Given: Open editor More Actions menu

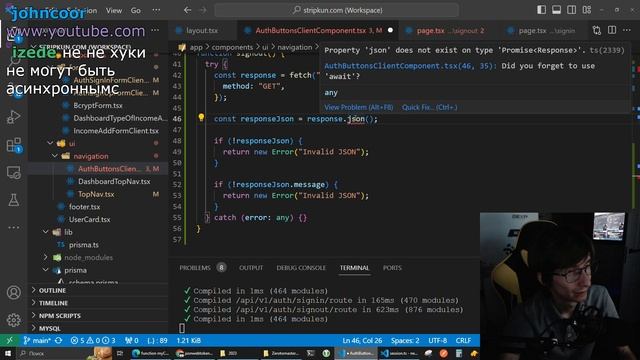Looking at the screenshot, I should (627, 30).
